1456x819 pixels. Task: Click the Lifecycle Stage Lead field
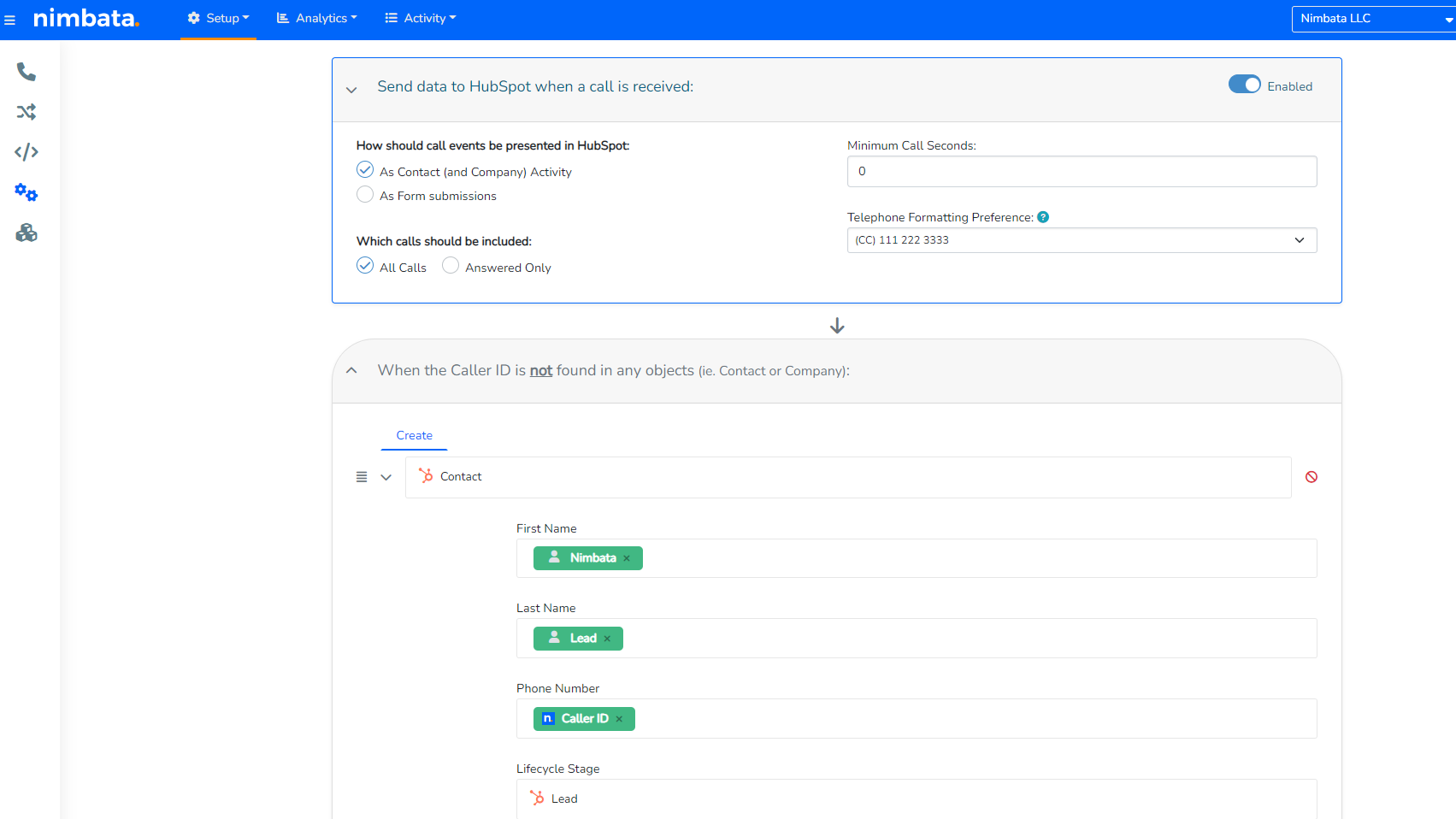pos(917,798)
